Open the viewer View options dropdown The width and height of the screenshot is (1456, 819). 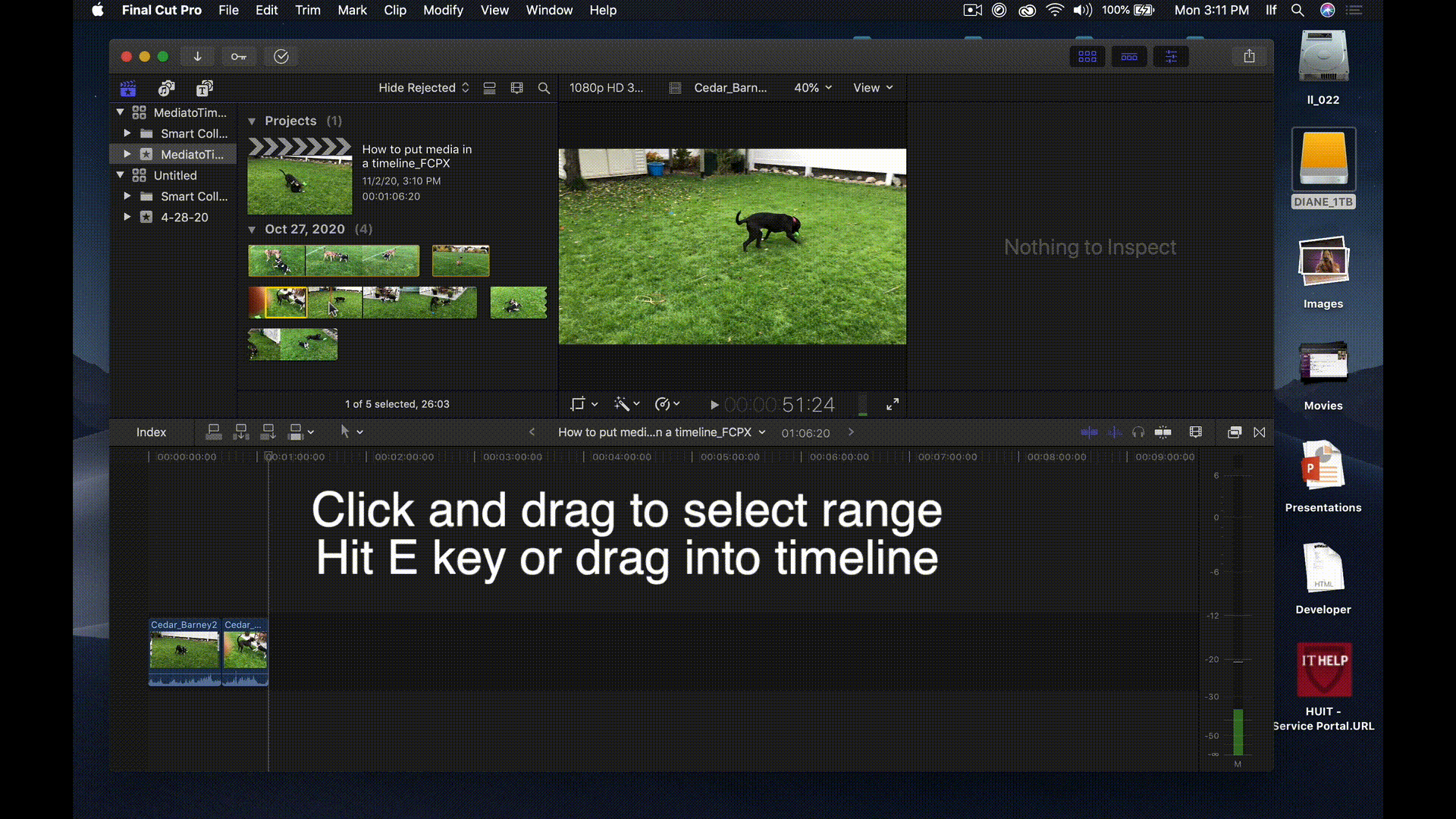pyautogui.click(x=873, y=88)
